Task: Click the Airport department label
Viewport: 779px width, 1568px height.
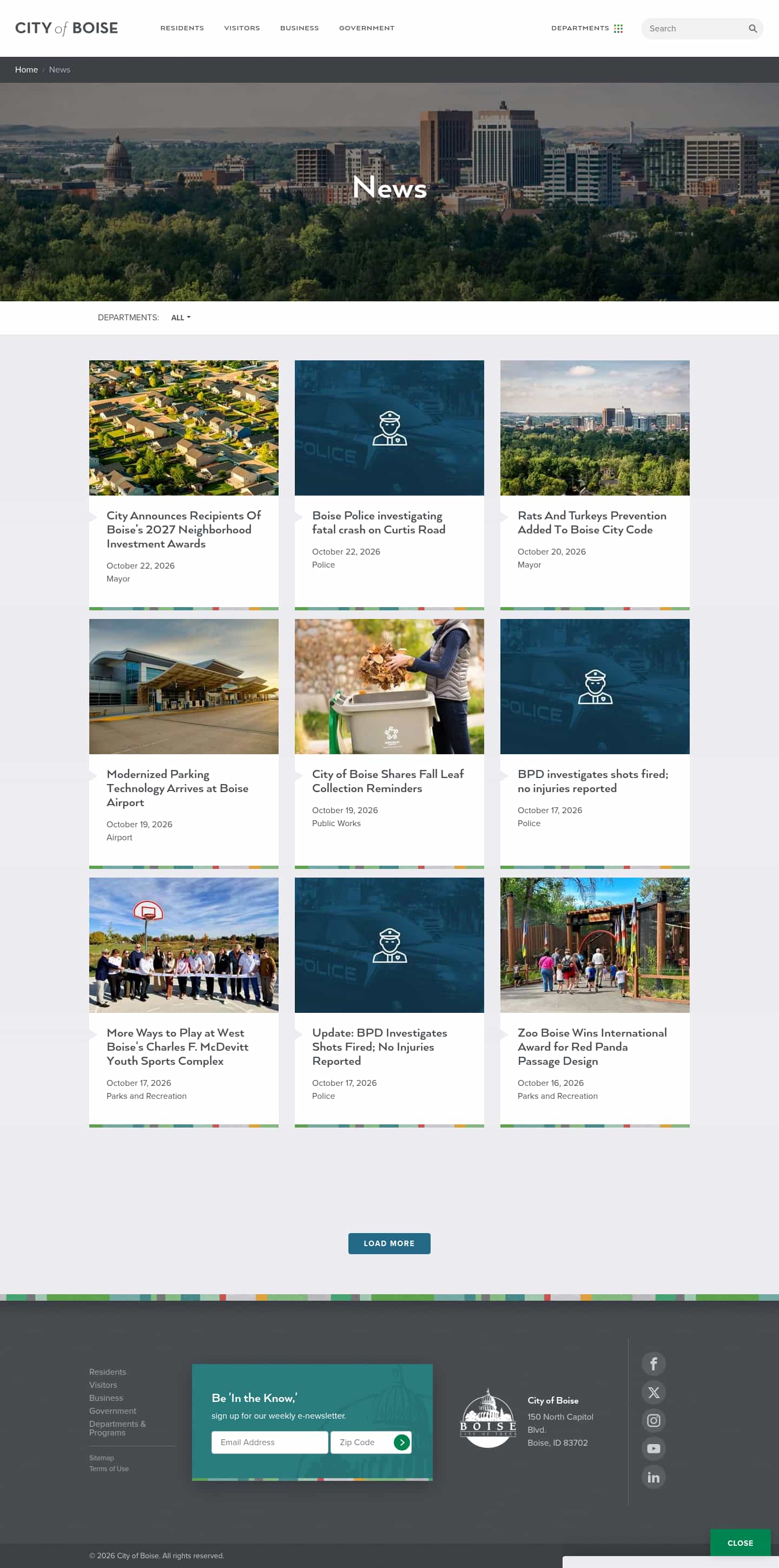Action: [x=119, y=838]
